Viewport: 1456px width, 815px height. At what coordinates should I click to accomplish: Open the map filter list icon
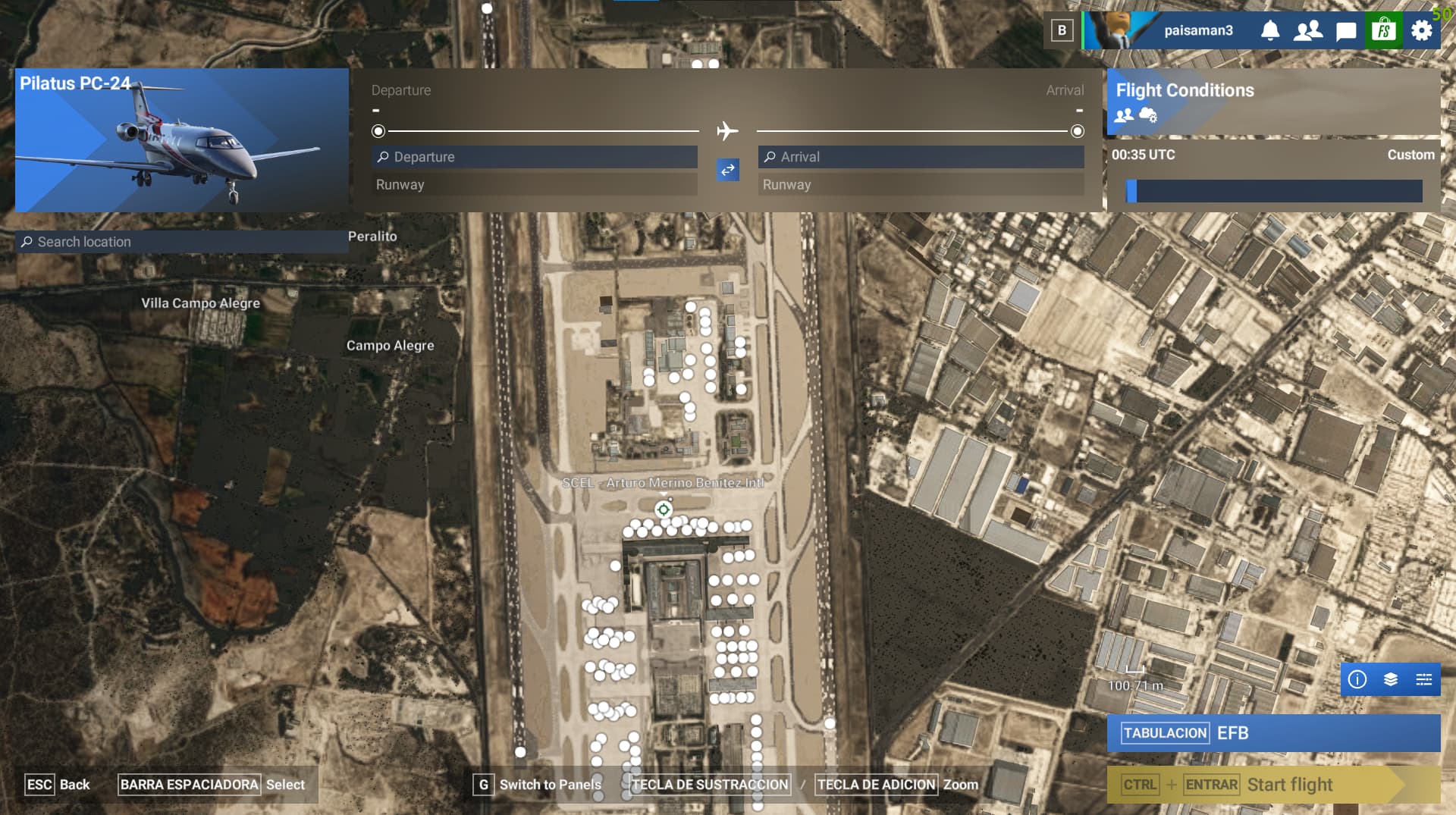click(x=1424, y=679)
